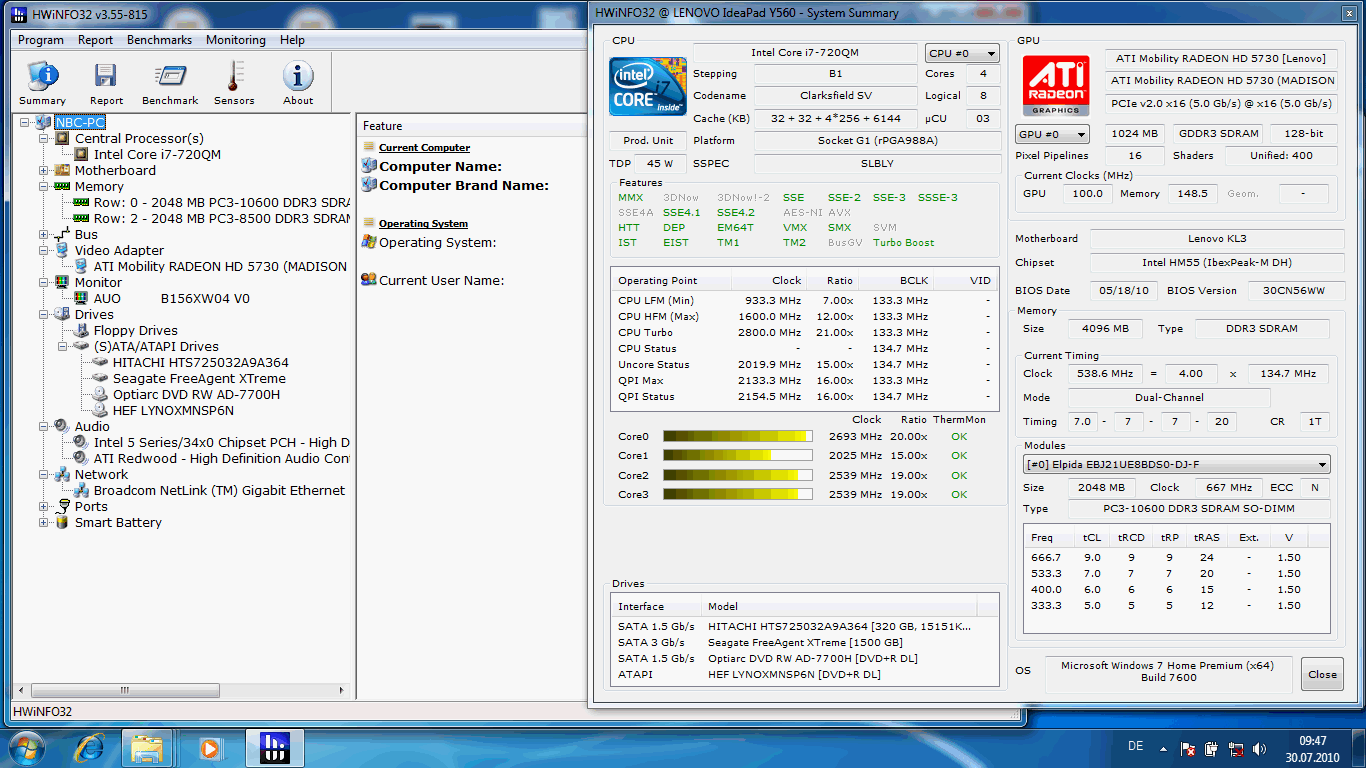Click the tree panel horizontal scrollbar
The height and width of the screenshot is (768, 1366).
pyautogui.click(x=180, y=691)
